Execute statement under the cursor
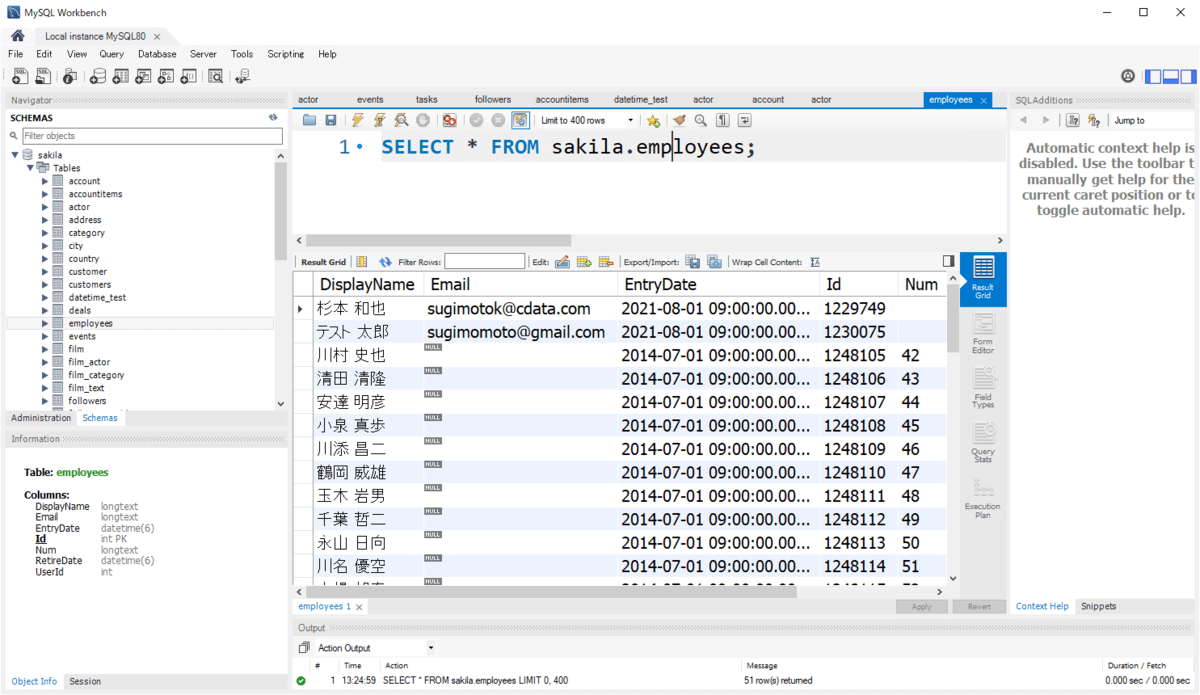The width and height of the screenshot is (1200, 695). [x=379, y=120]
